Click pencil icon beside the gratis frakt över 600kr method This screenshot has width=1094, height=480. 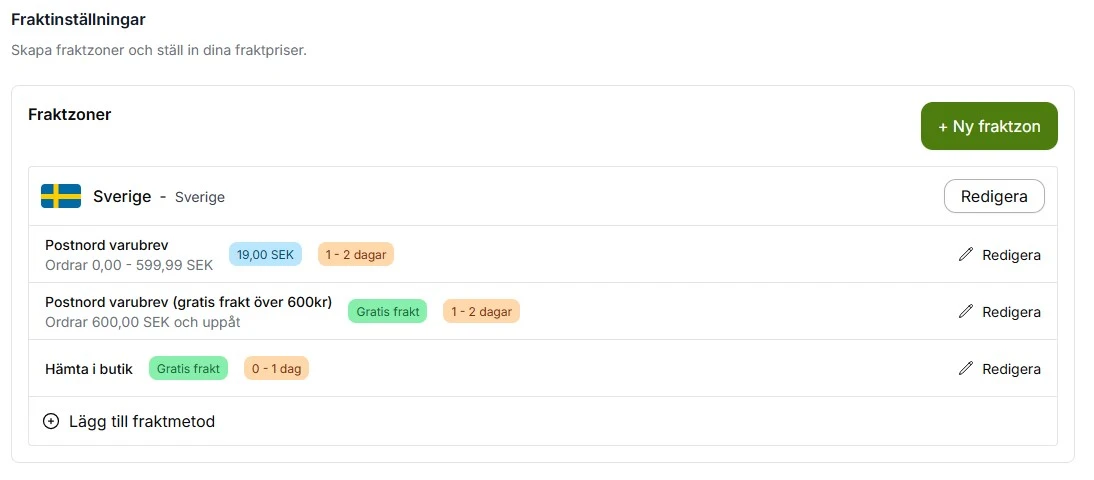click(x=966, y=312)
